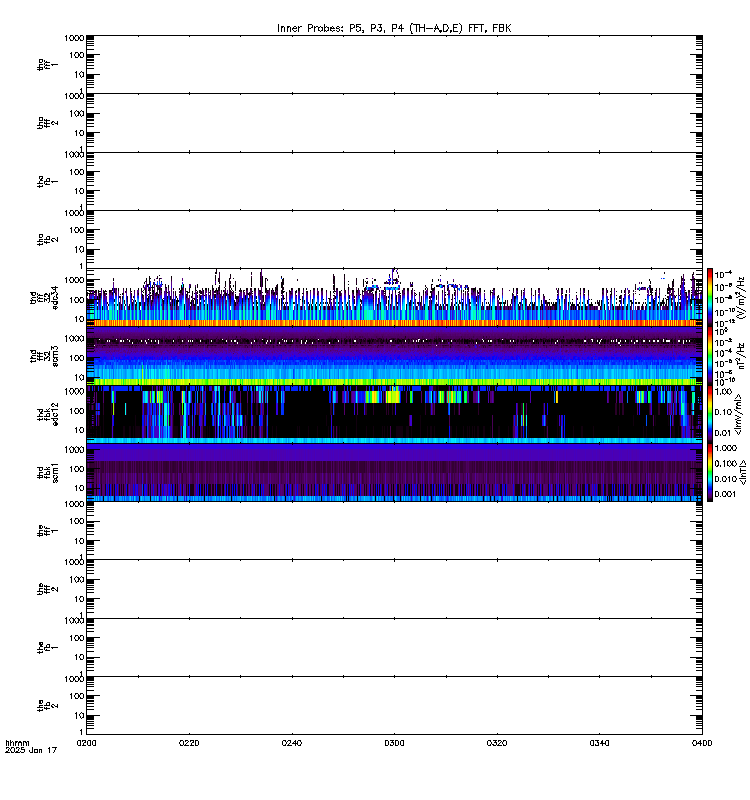Select the 'the fff 1' panel label
This screenshot has height=800, width=750.
tap(47, 531)
